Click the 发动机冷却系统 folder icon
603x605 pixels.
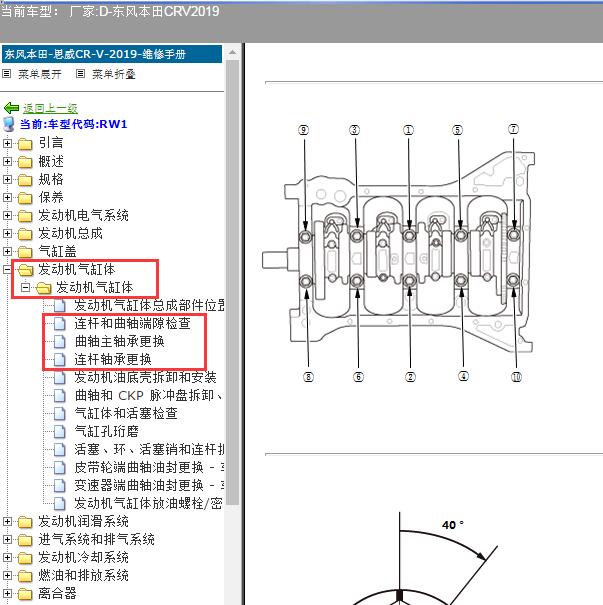25,558
